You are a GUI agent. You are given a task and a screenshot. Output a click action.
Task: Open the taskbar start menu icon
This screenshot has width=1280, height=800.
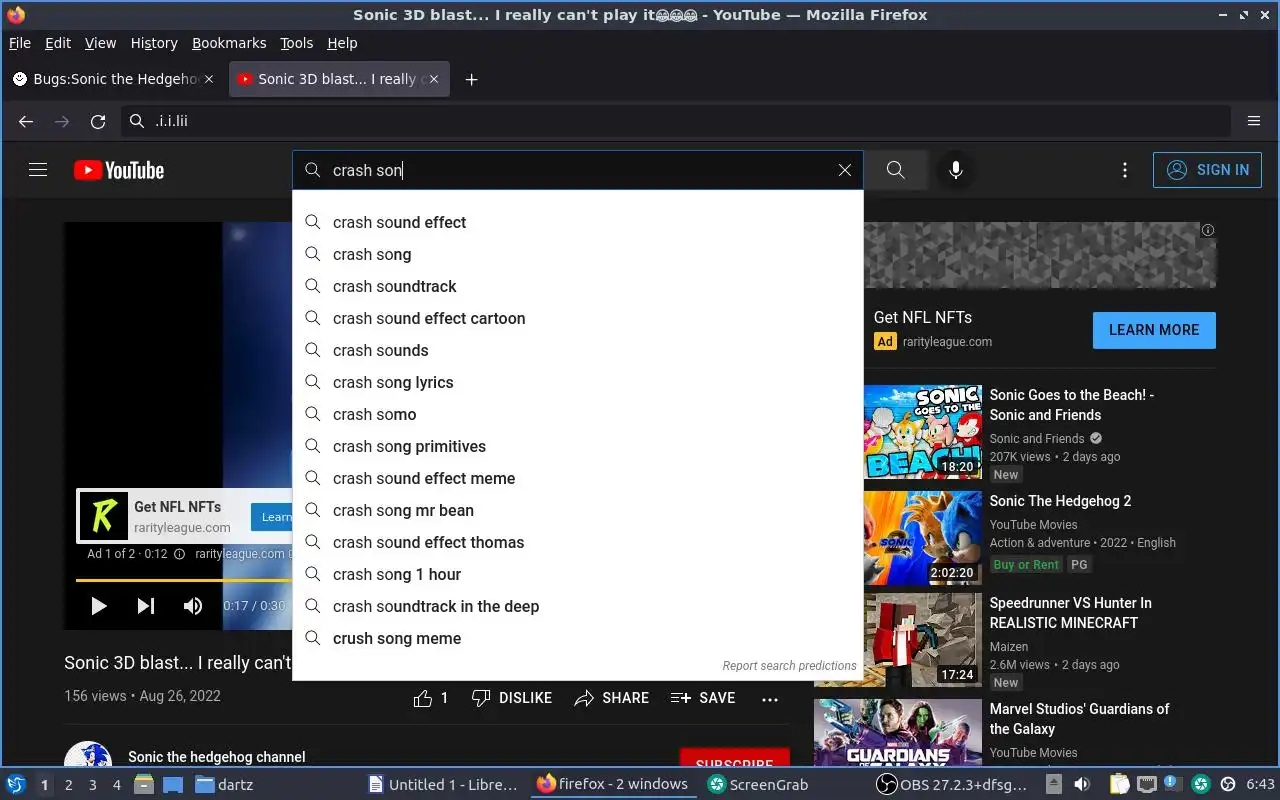[16, 784]
